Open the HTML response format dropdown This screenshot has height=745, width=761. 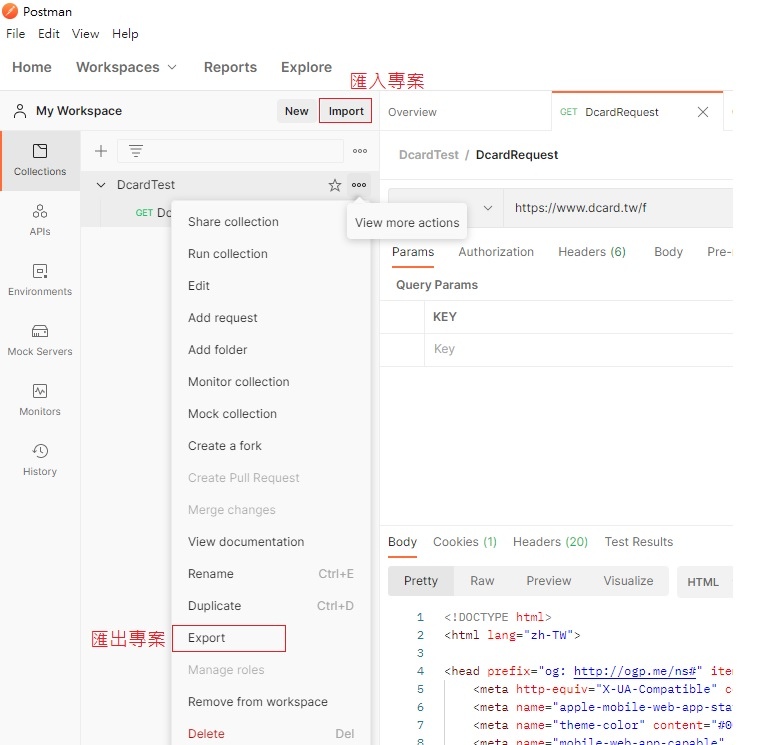[x=705, y=581]
